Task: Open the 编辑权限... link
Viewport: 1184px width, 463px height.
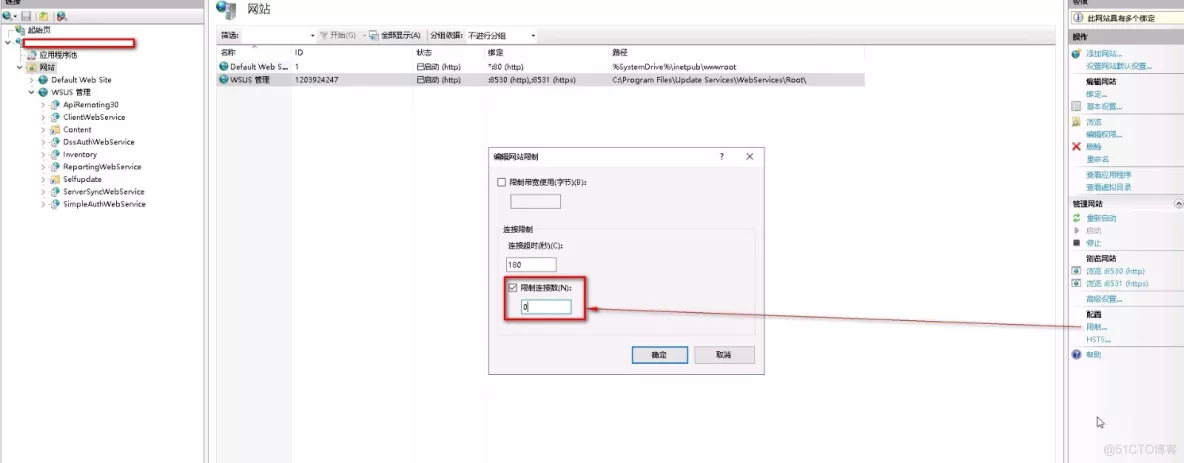Action: tap(1104, 134)
